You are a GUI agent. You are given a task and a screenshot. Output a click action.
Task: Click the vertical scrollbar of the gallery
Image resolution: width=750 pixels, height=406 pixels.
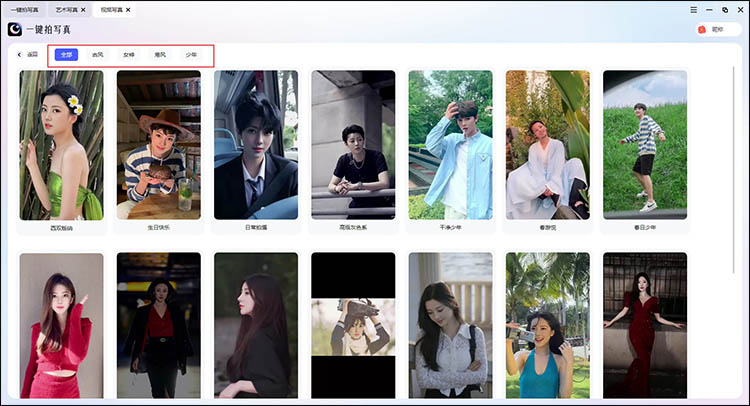[x=734, y=170]
